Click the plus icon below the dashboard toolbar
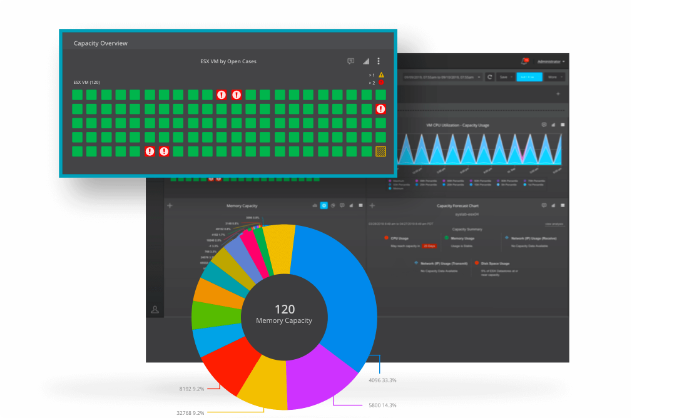The image size is (695, 418). (558, 94)
